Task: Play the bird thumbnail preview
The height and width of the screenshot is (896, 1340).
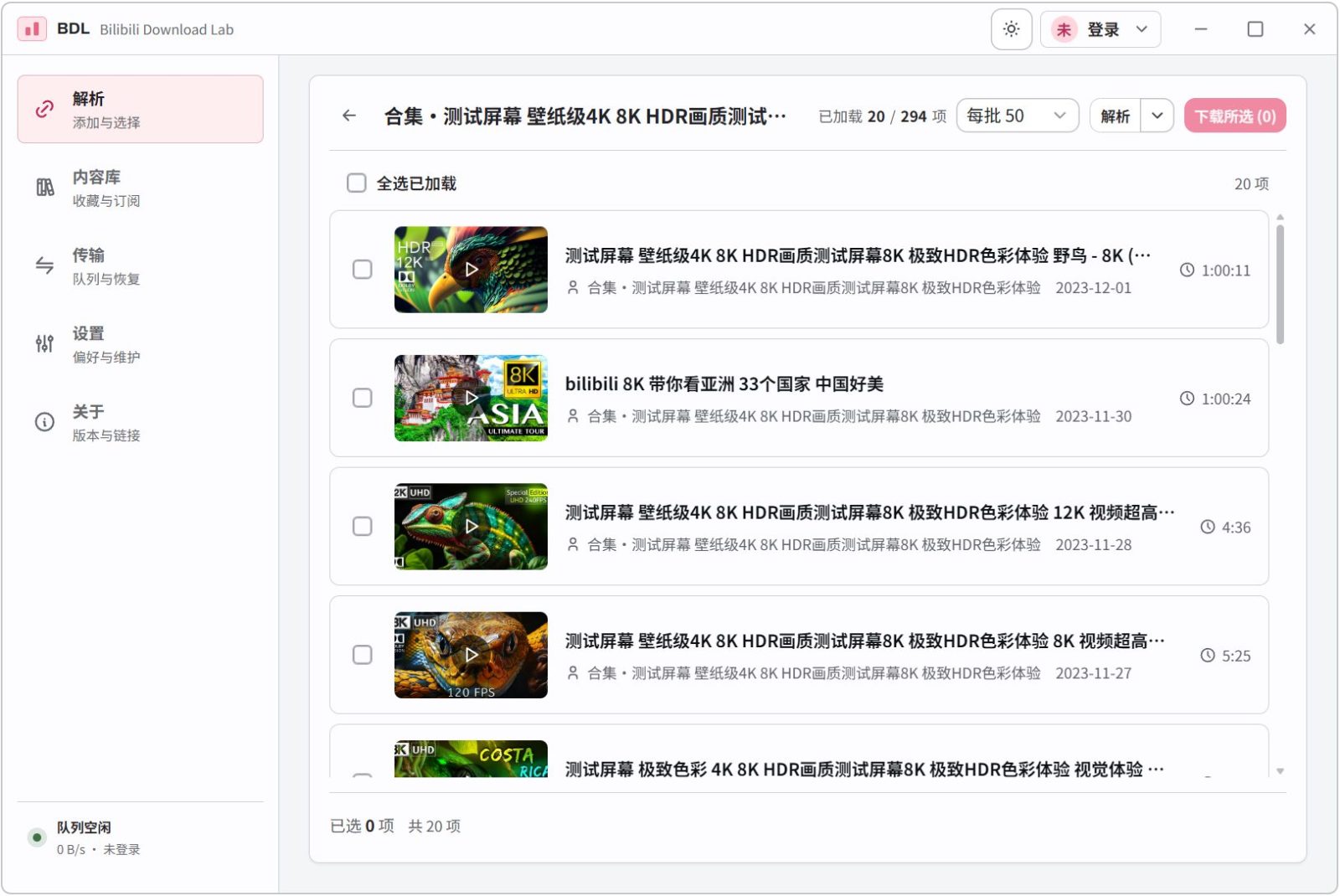Action: point(471,270)
